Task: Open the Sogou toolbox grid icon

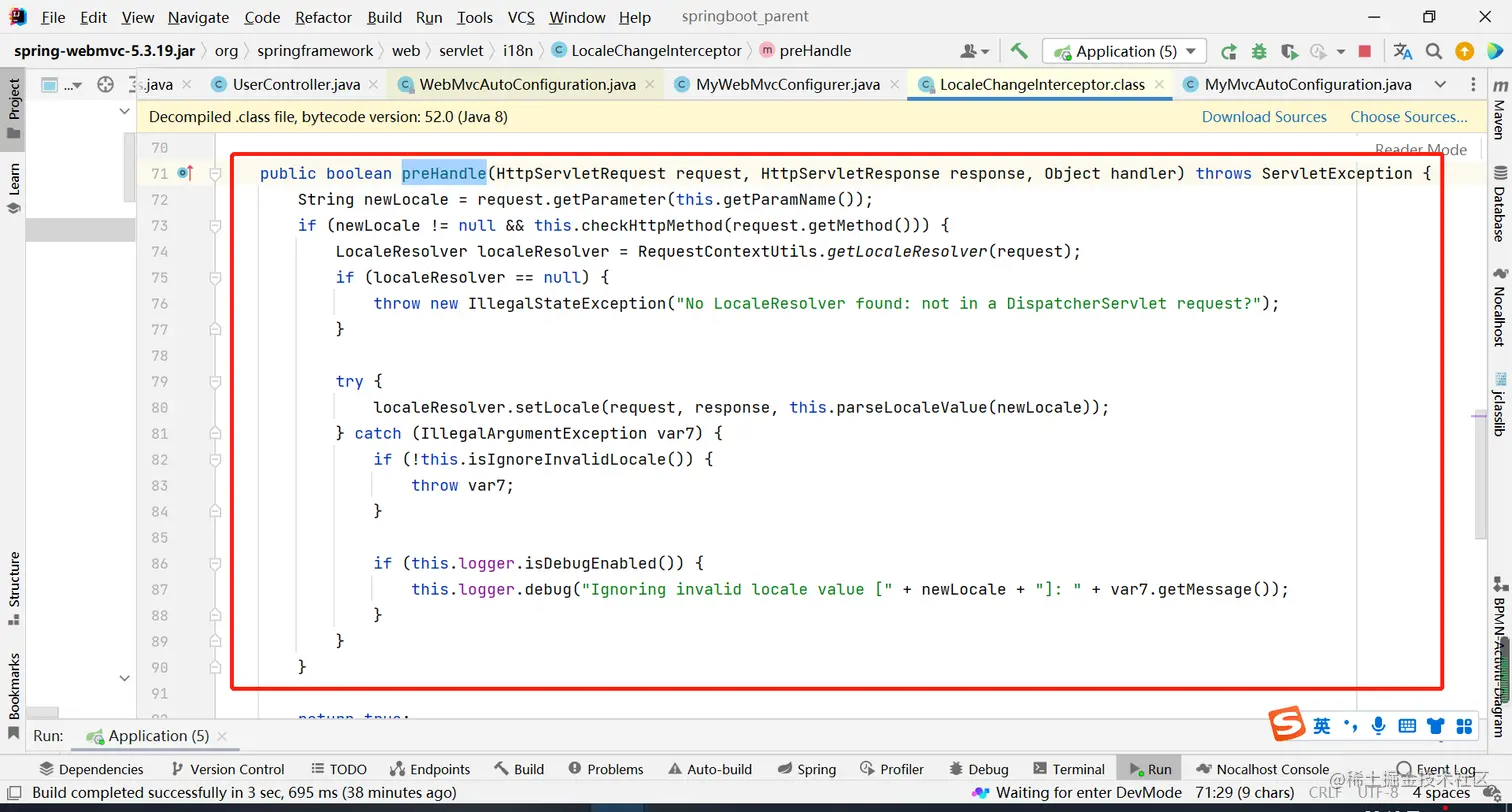Action: (1465, 725)
